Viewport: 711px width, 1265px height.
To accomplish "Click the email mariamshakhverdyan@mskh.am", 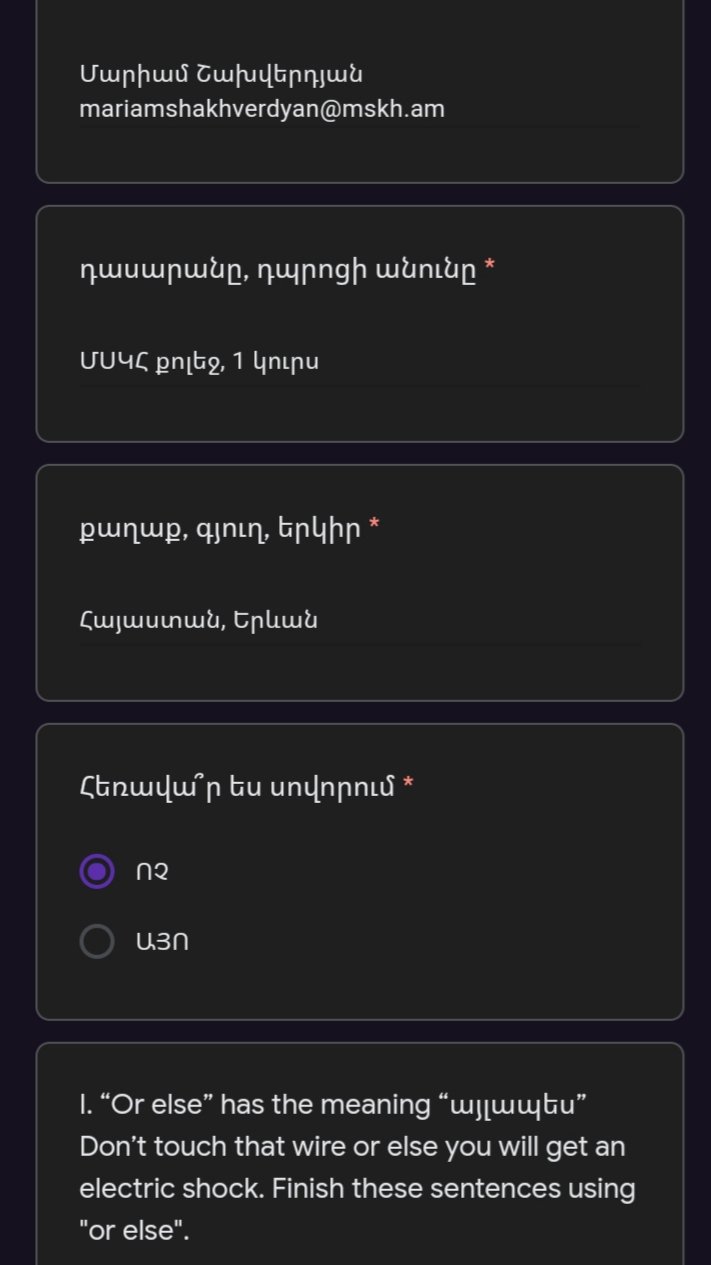I will tap(262, 109).
